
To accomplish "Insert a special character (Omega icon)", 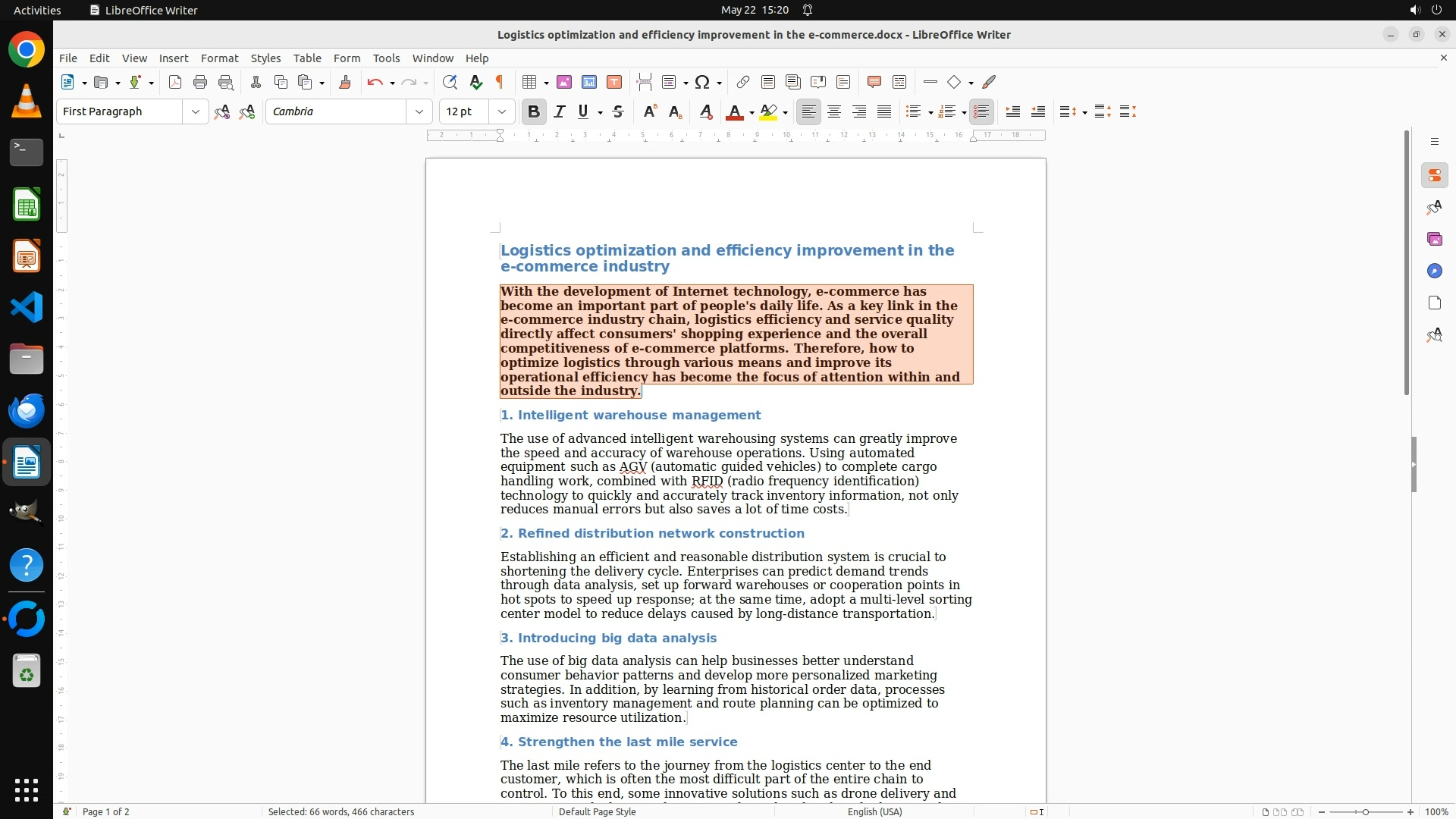I will click(702, 82).
